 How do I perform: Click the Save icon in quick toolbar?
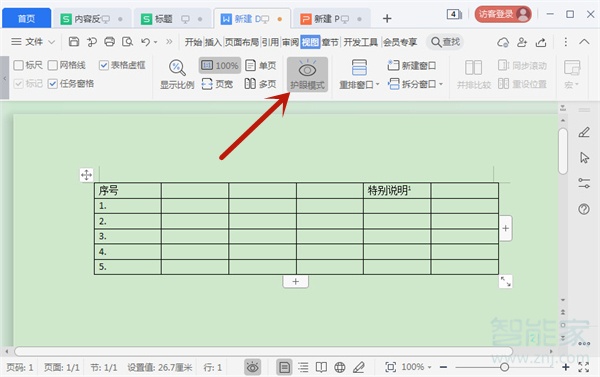(73, 41)
